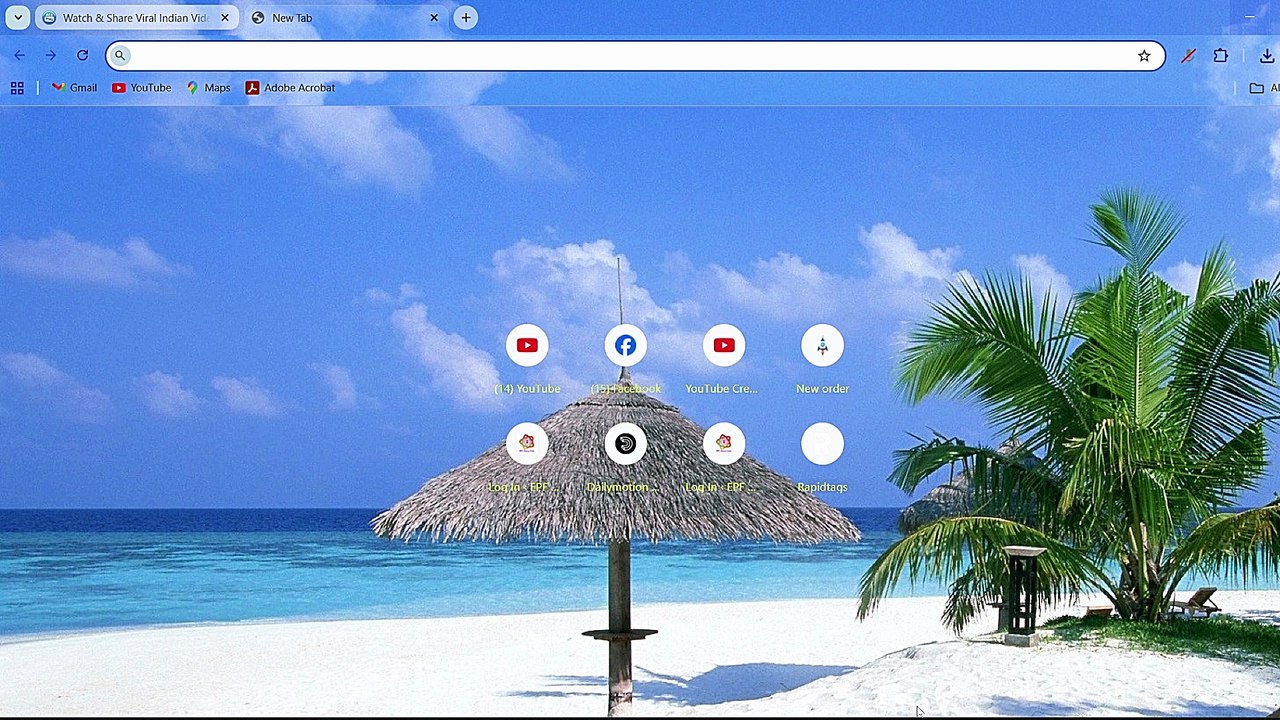1280x720 pixels.
Task: Focus the address bar input
Action: coord(636,56)
